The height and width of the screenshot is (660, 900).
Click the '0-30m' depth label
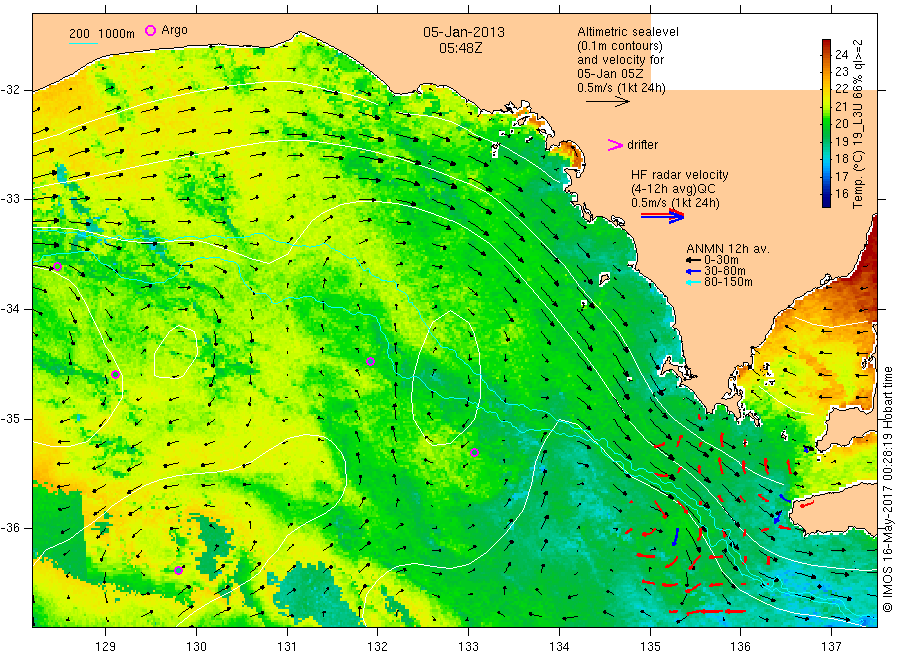coord(721,261)
